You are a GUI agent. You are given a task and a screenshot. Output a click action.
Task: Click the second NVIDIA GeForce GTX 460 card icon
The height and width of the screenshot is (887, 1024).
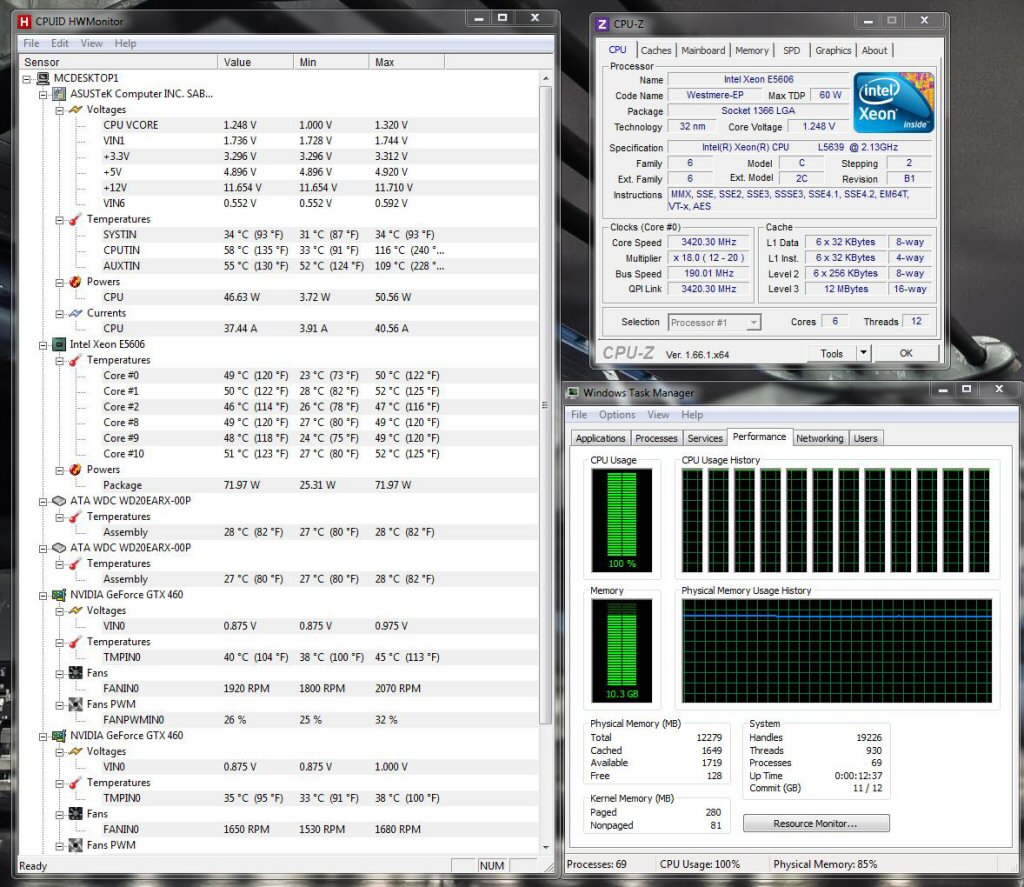[x=59, y=735]
